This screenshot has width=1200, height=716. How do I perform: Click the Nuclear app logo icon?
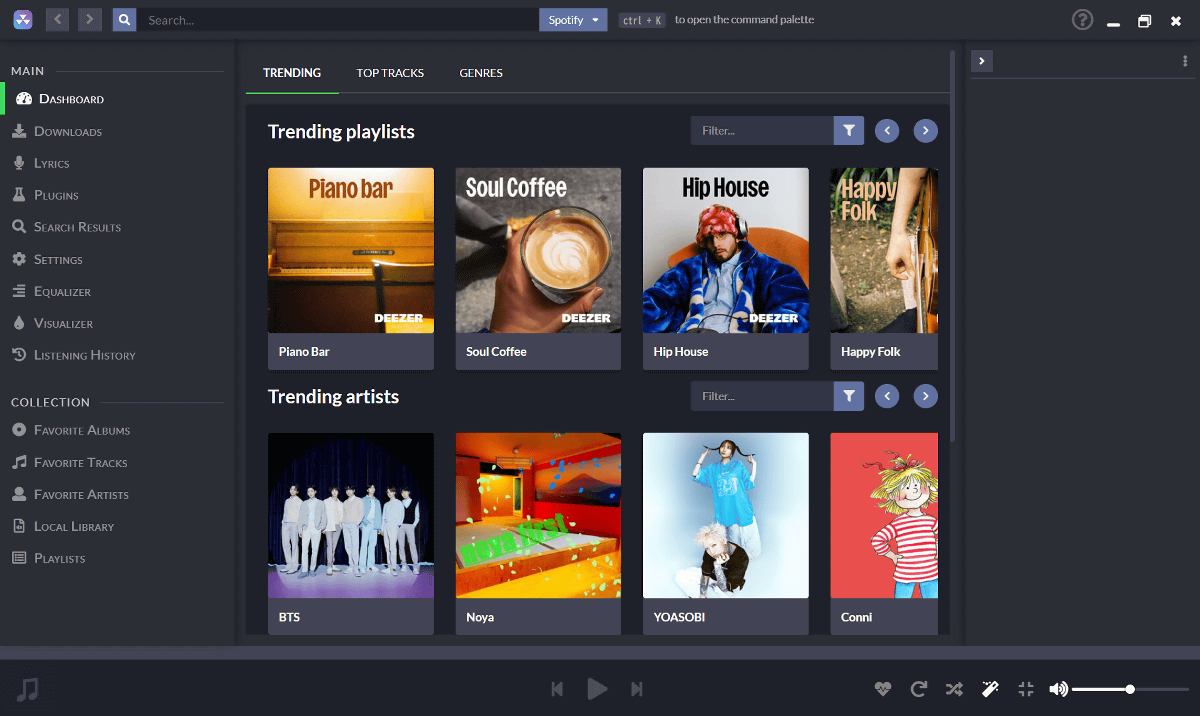coord(24,19)
